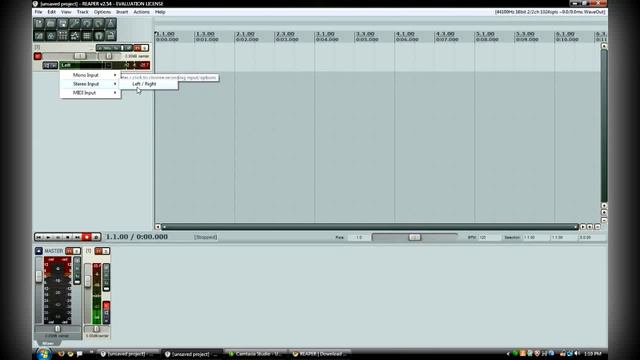Toggle master track mute in mixer
This screenshot has width=640, height=360.
pos(69,251)
